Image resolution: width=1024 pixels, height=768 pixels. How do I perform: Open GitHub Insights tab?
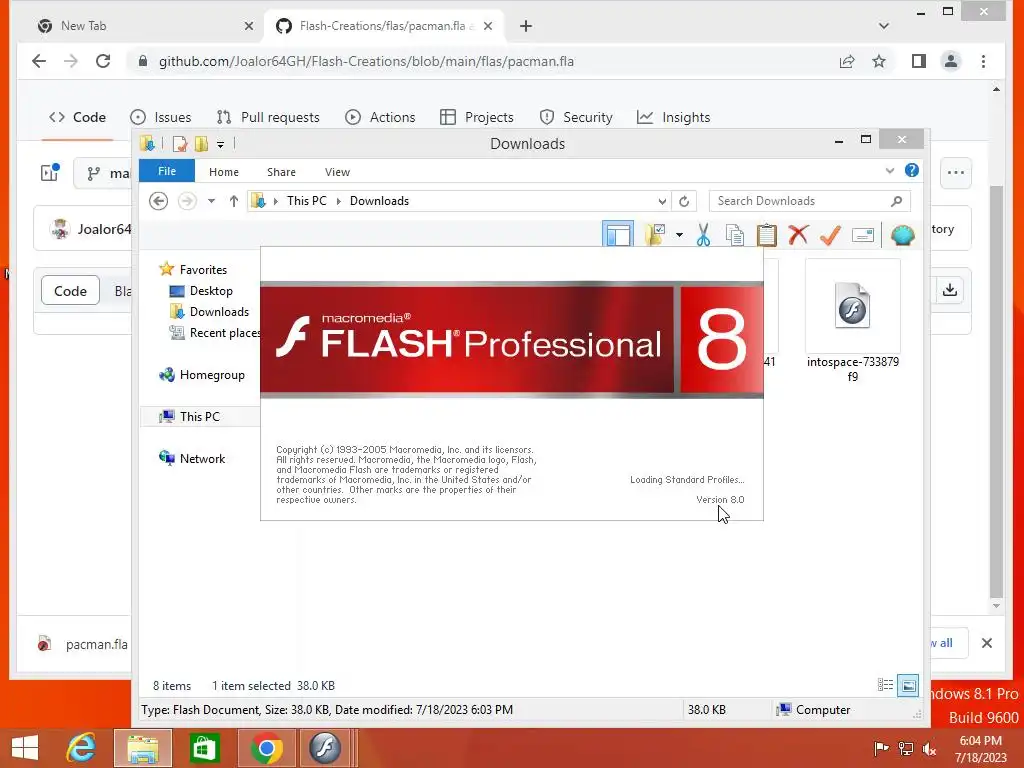point(673,117)
